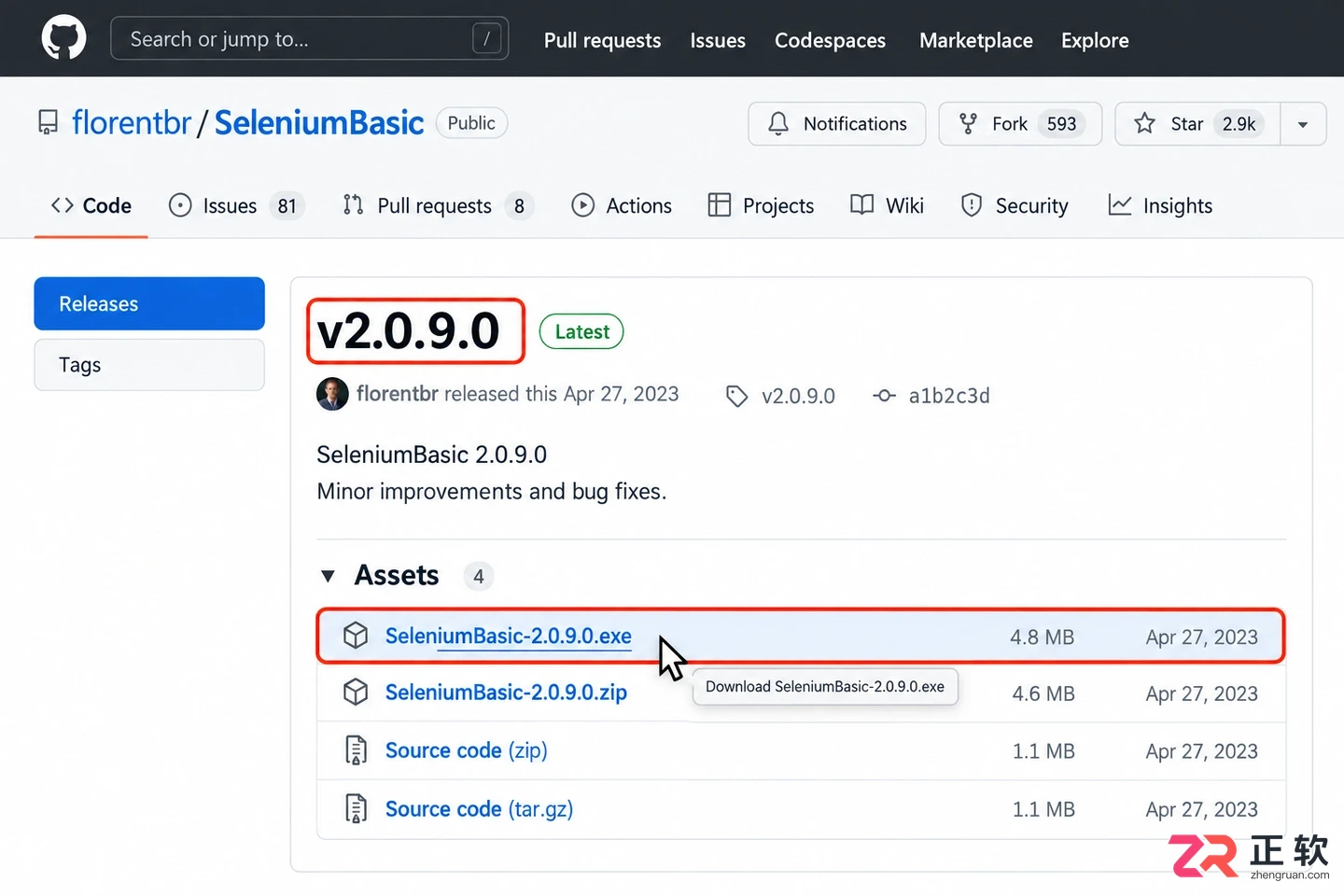The width and height of the screenshot is (1344, 896).
Task: Open commit a1b2c3d
Action: (x=949, y=396)
